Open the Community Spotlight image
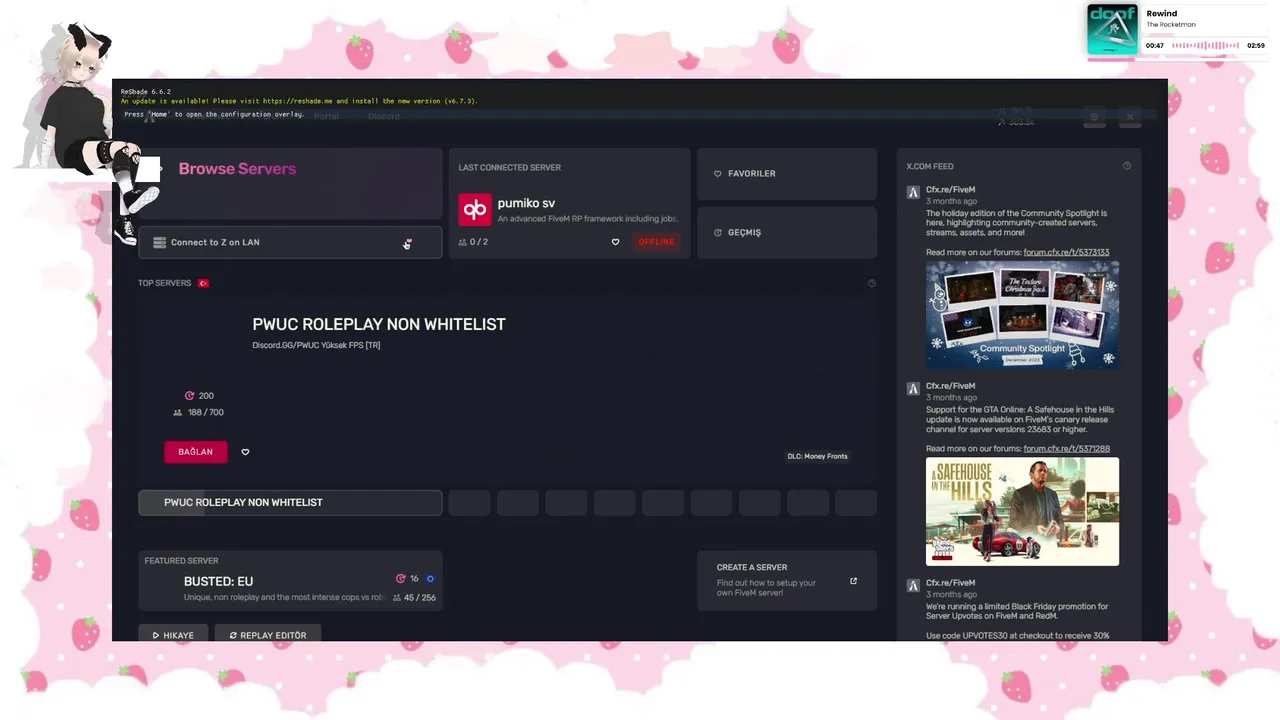1280x720 pixels. coord(1022,315)
